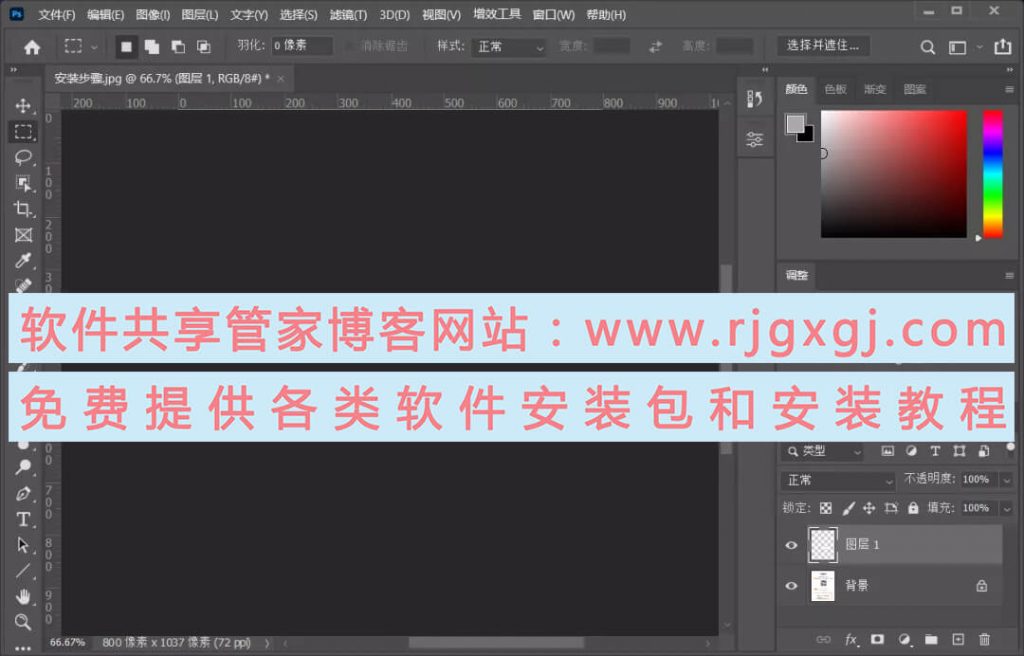Toggle filter for adjustment layers
1024x656 pixels.
[911, 451]
